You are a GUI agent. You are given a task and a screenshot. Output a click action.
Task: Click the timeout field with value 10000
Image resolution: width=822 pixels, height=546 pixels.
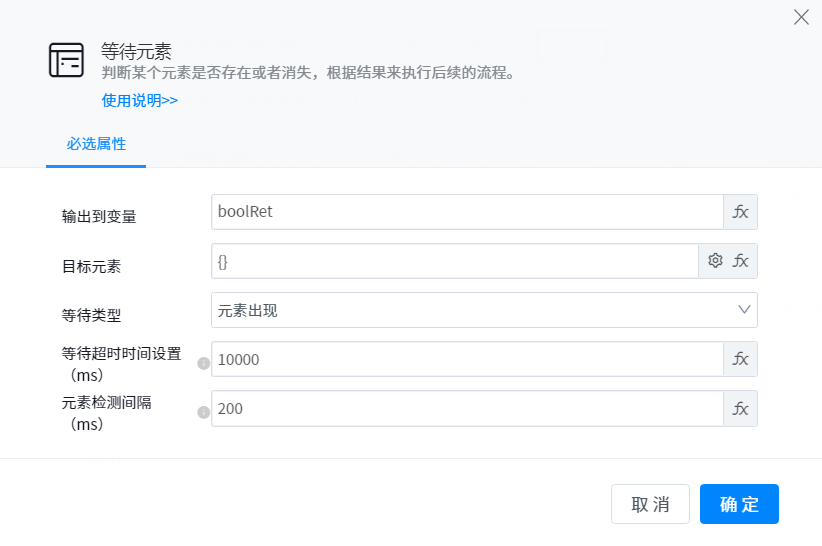pyautogui.click(x=466, y=359)
